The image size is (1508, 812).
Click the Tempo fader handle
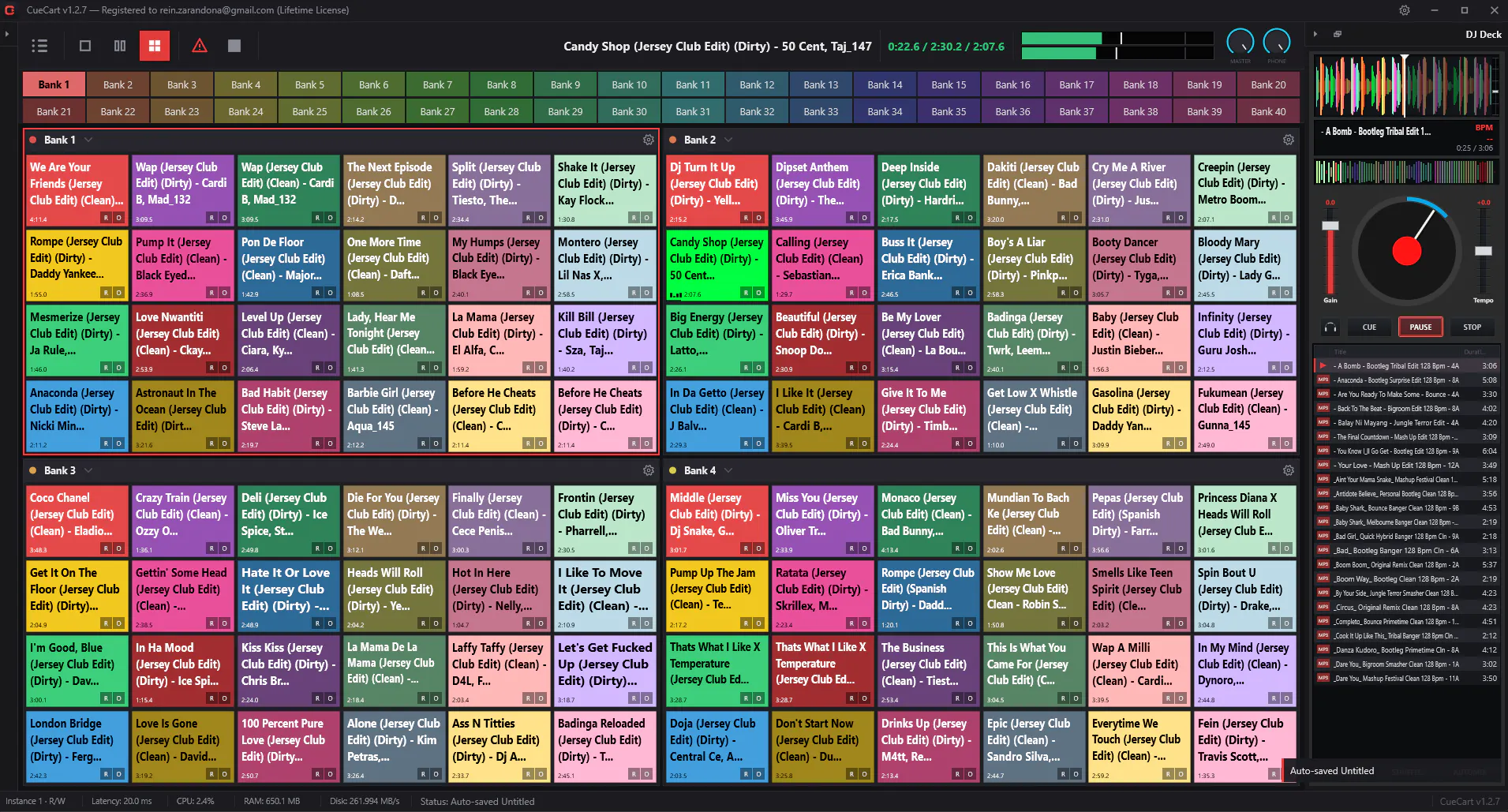(x=1484, y=251)
